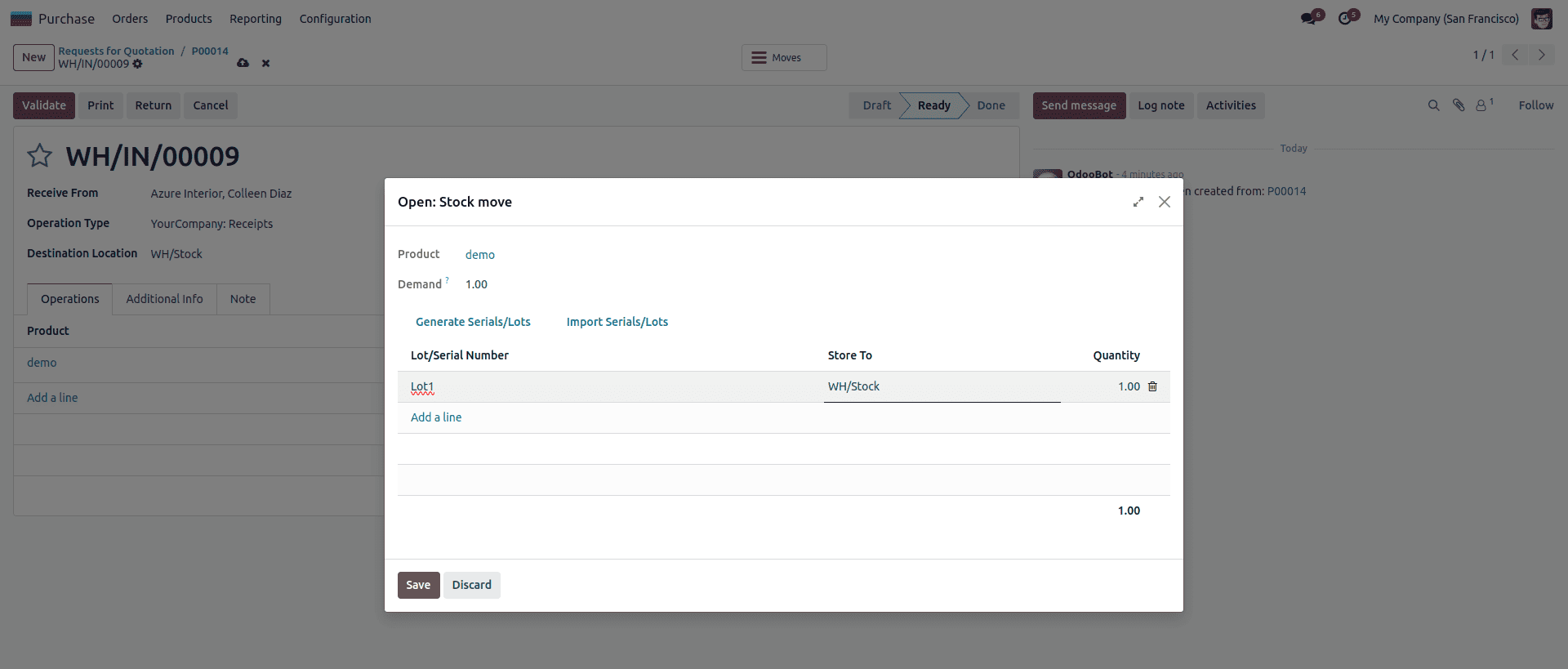This screenshot has width=1568, height=669.
Task: Select the Ready status stage
Action: [933, 105]
